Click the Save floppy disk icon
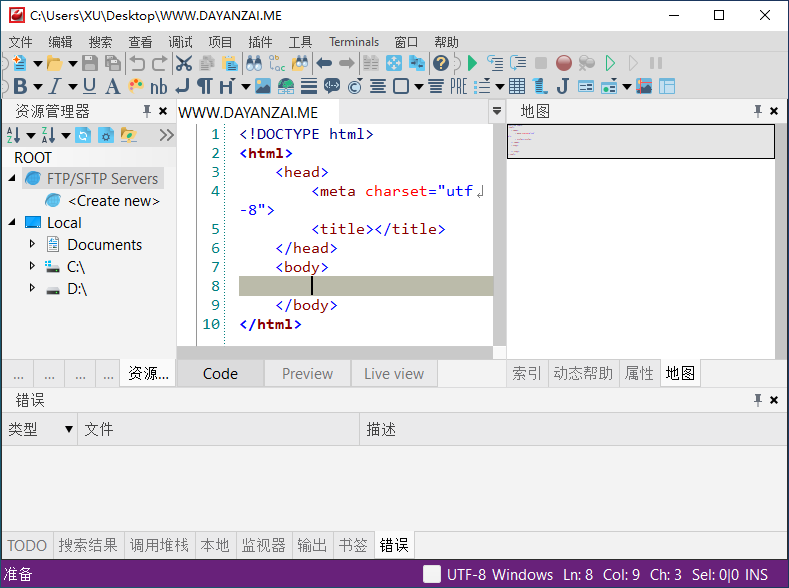The height and width of the screenshot is (588, 789). (x=90, y=63)
